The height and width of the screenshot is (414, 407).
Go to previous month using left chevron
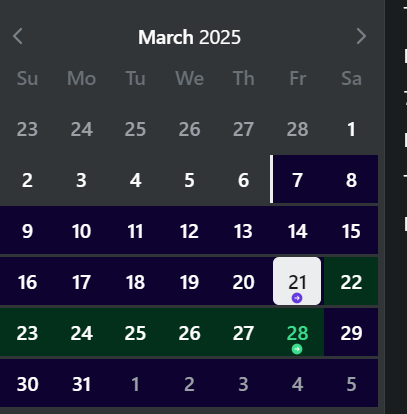click(18, 36)
